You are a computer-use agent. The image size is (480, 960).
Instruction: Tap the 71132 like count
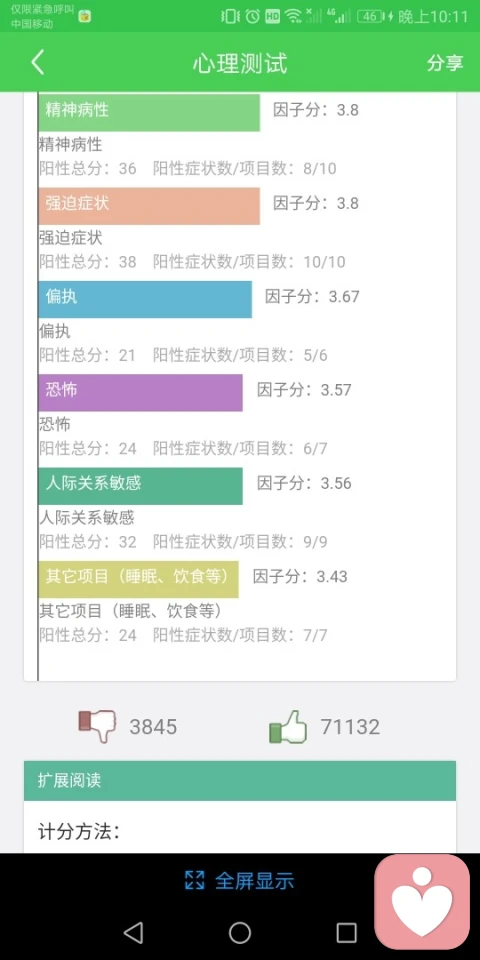pyautogui.click(x=350, y=727)
